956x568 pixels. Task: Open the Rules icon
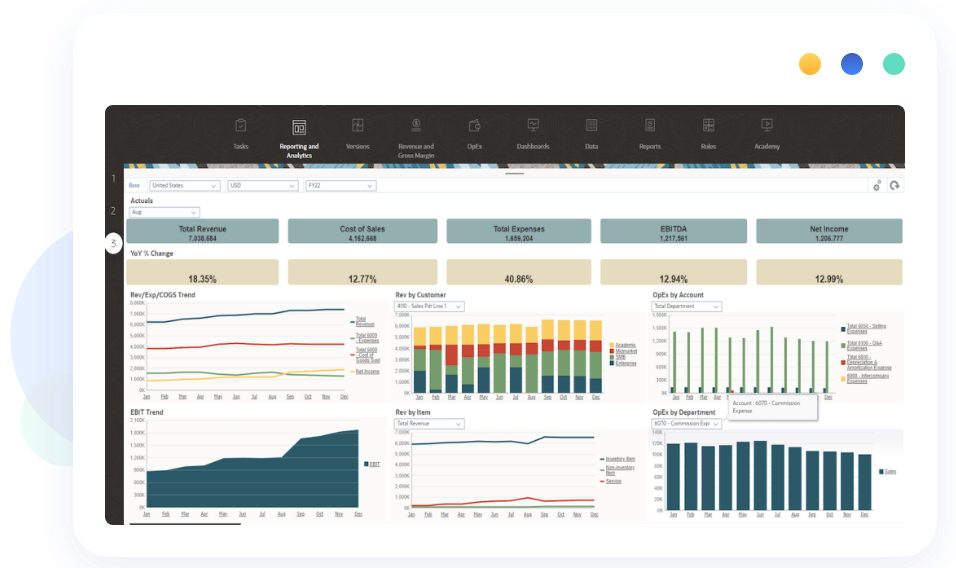[708, 126]
